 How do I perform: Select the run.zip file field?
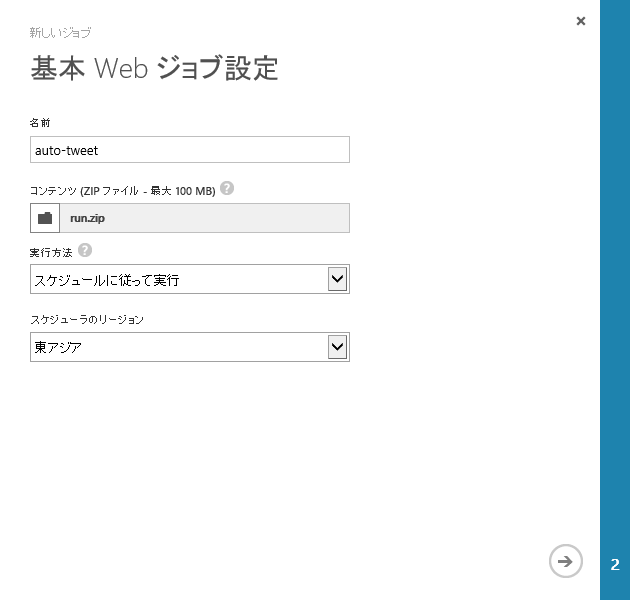point(205,218)
